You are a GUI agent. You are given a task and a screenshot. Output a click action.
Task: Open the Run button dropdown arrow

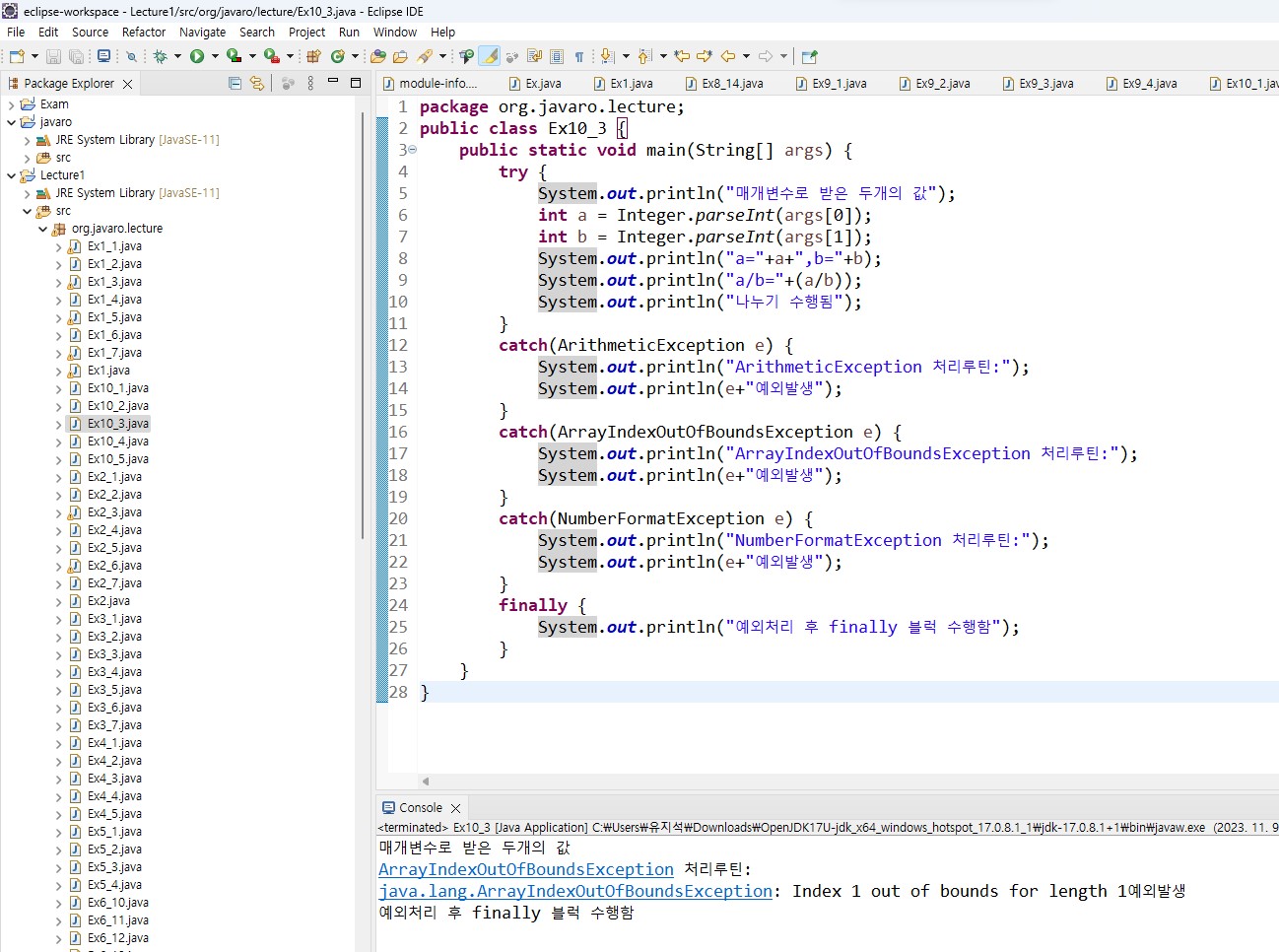[x=215, y=57]
